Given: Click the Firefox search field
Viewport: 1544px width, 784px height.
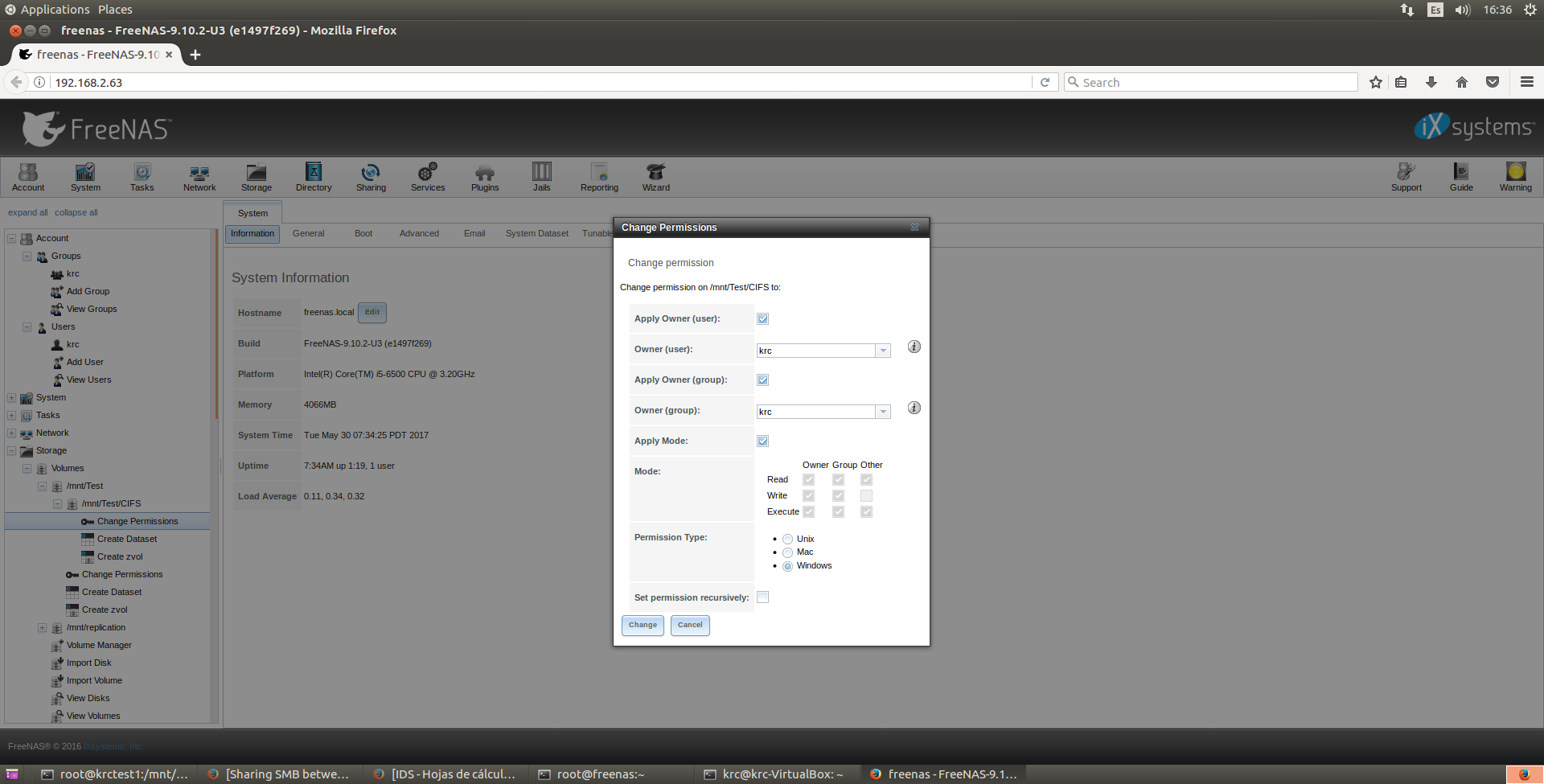Looking at the screenshot, I should (1211, 82).
